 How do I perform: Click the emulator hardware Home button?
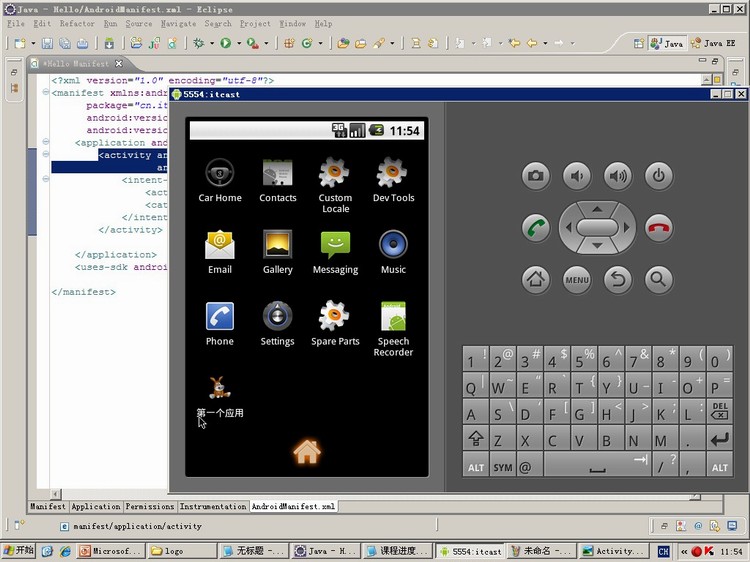[536, 279]
